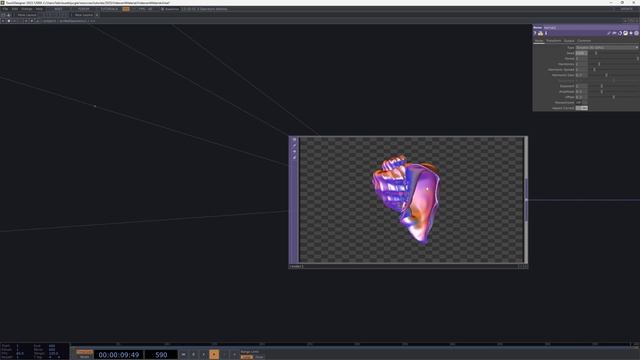640x360 pixels.
Task: Click the Offset parameter slider
Action: pos(613,97)
